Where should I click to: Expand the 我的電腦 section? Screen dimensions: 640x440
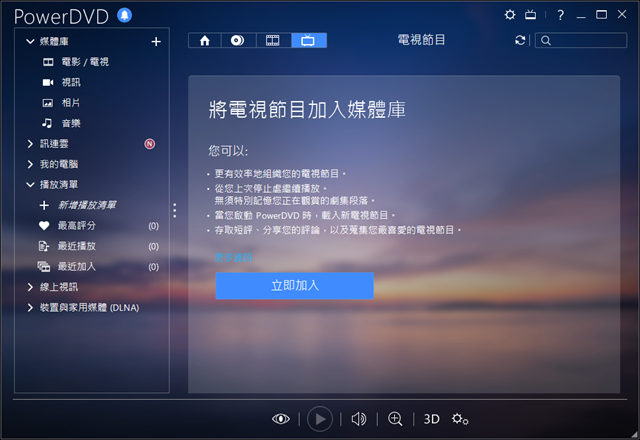coord(30,164)
